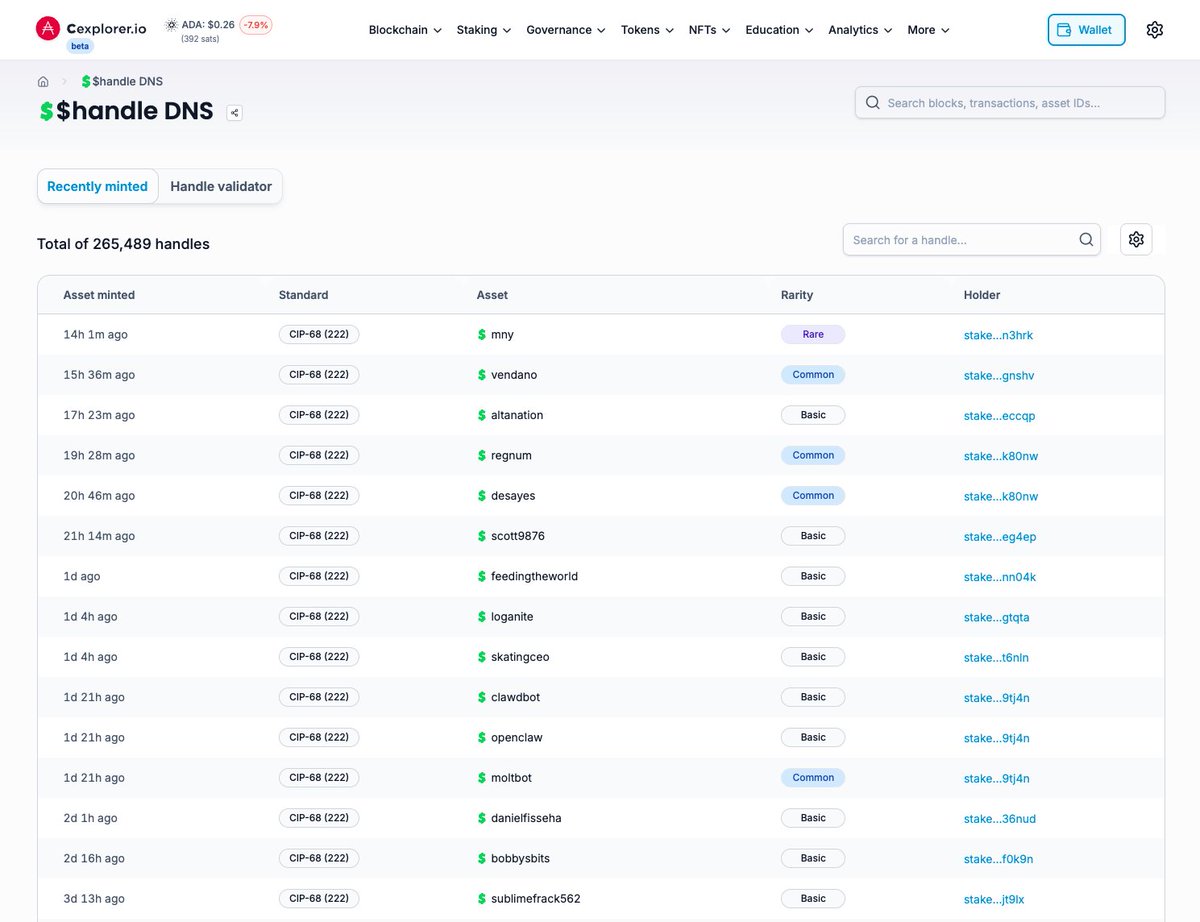
Task: Open the Staking dropdown menu
Action: [483, 30]
